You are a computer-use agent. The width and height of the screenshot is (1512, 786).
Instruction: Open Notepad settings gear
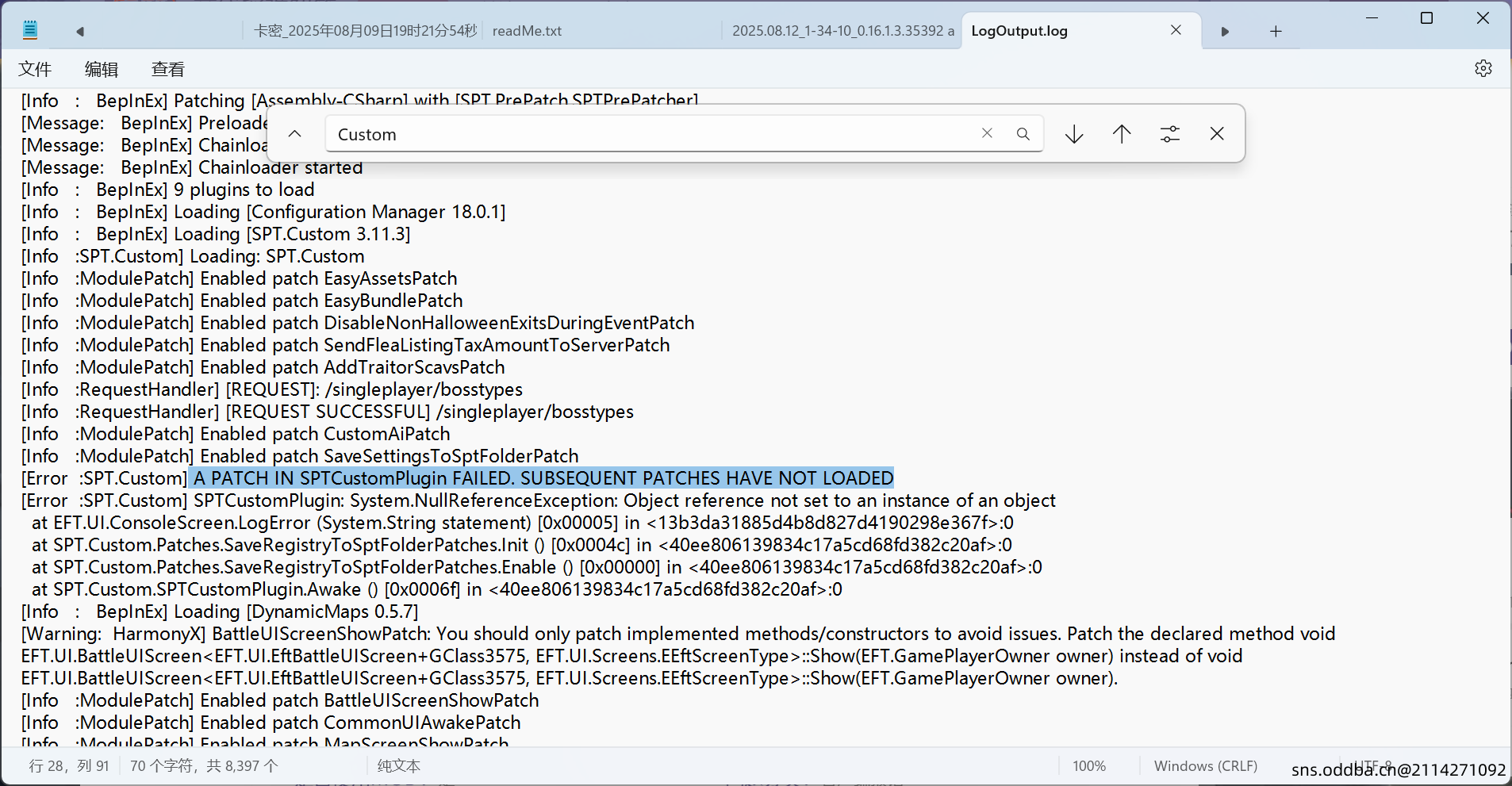point(1483,68)
